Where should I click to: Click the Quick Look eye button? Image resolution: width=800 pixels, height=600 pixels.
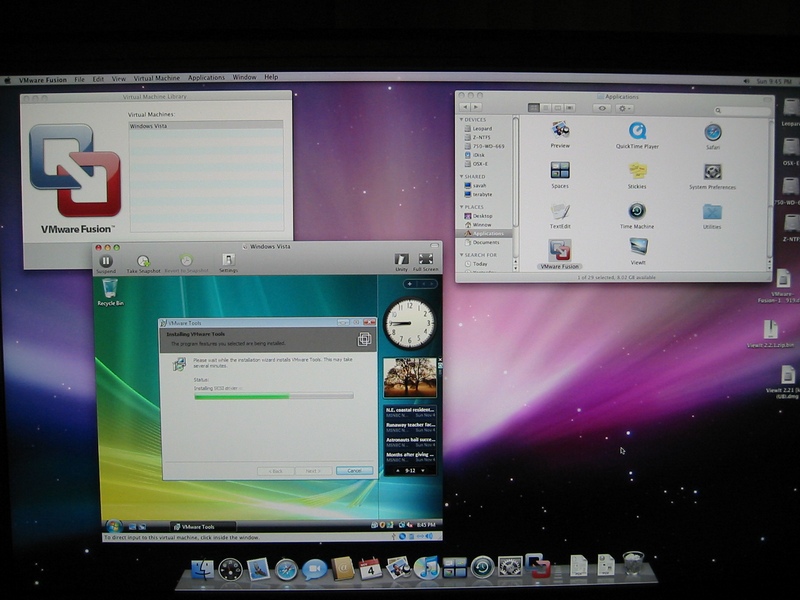tap(602, 108)
